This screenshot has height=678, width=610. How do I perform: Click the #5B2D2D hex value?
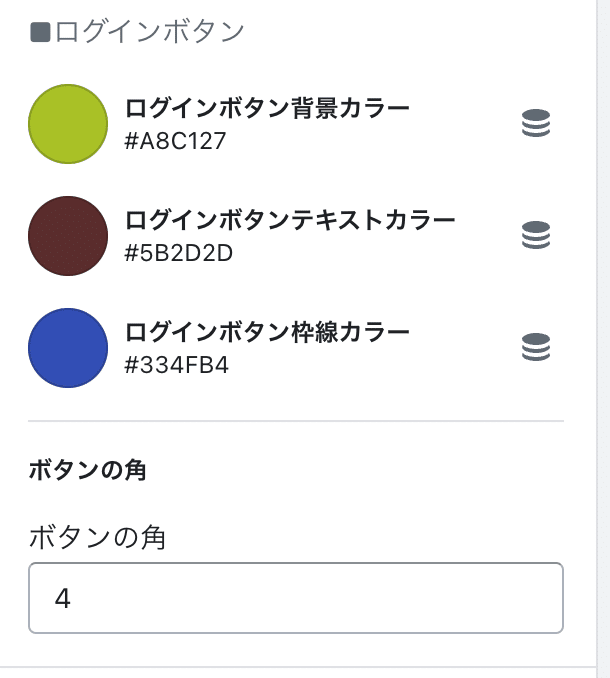point(179,253)
